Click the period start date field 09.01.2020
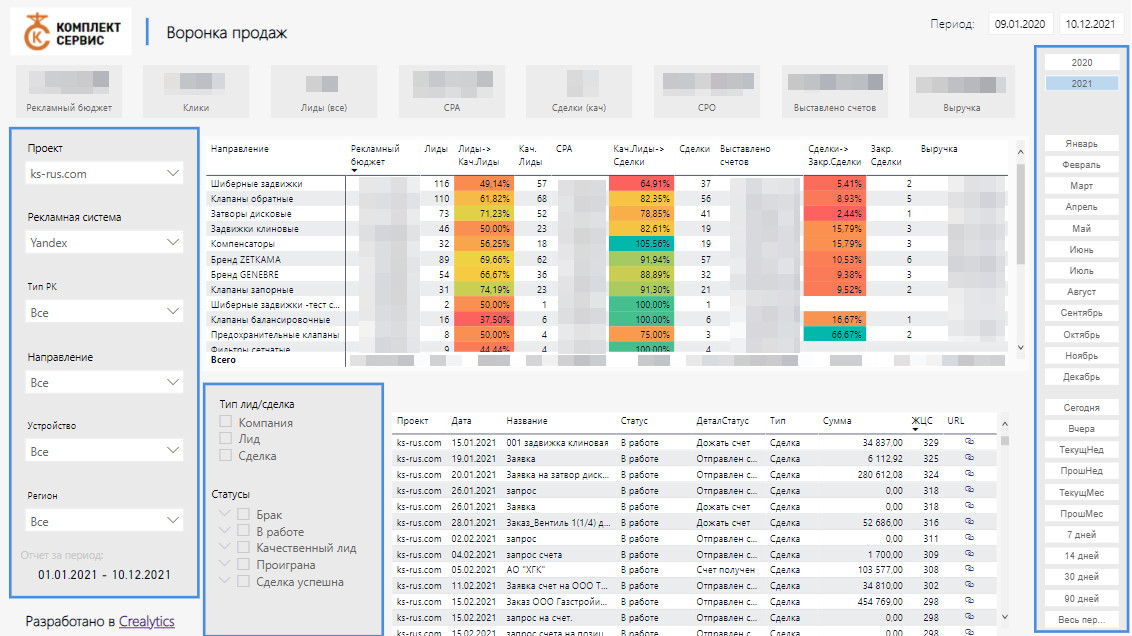The image size is (1132, 636). point(1020,25)
